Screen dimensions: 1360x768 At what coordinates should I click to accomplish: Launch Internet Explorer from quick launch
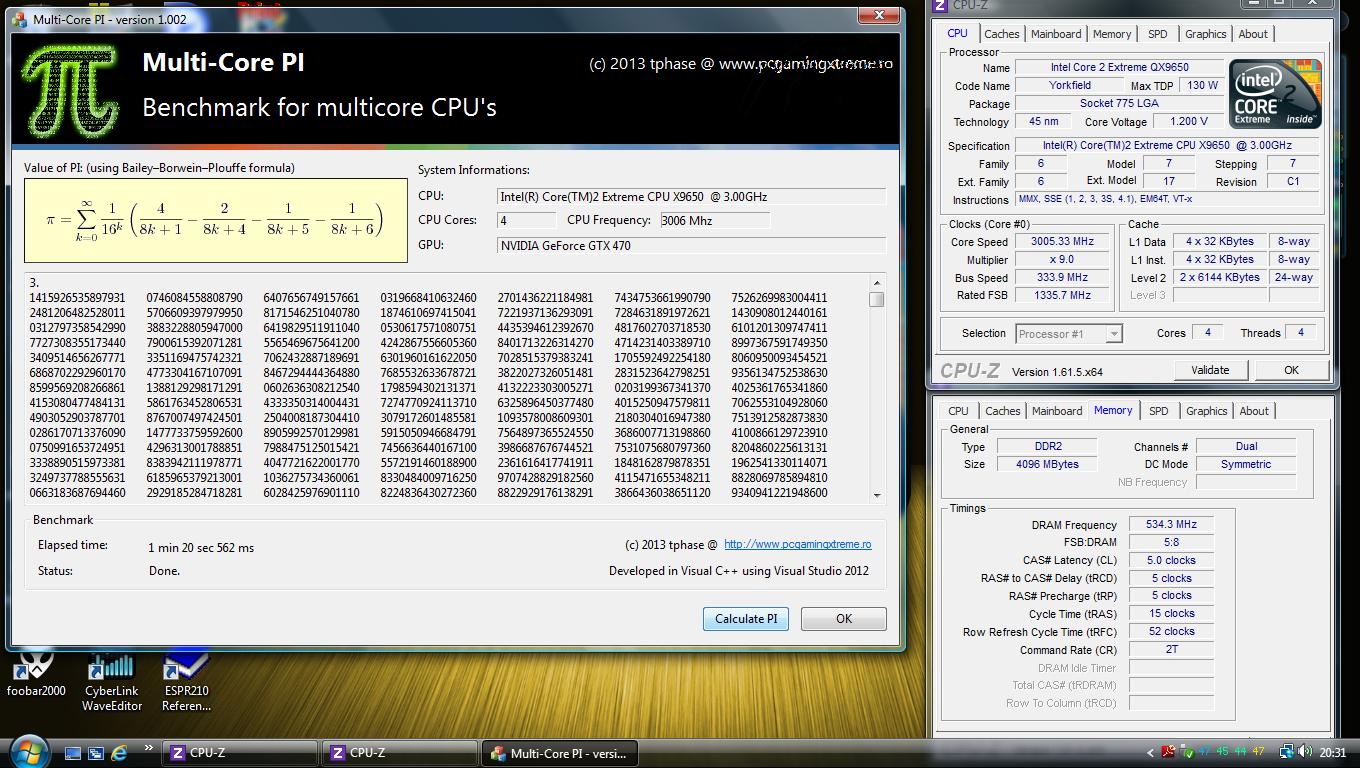(120, 752)
